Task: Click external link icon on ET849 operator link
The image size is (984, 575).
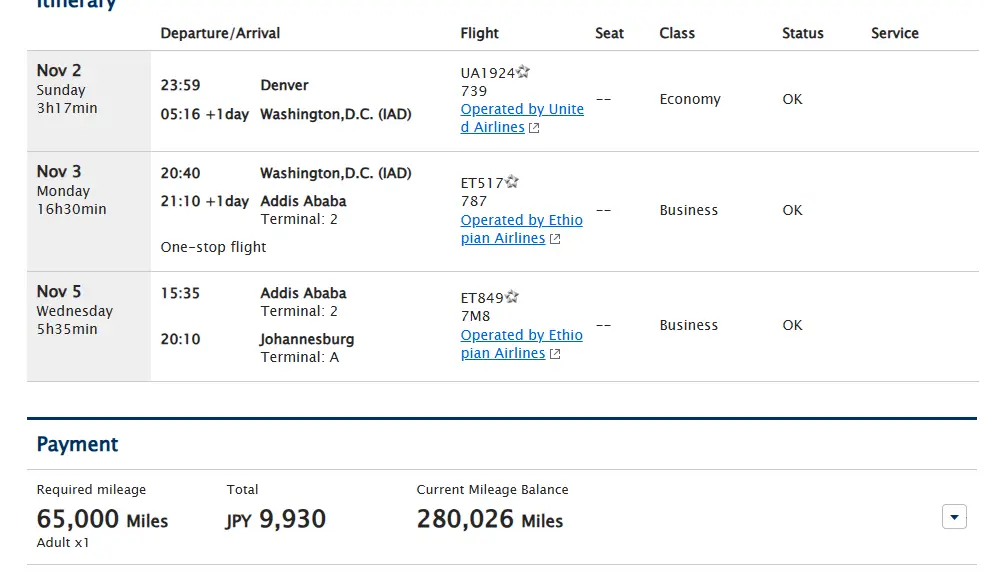Action: coord(555,354)
